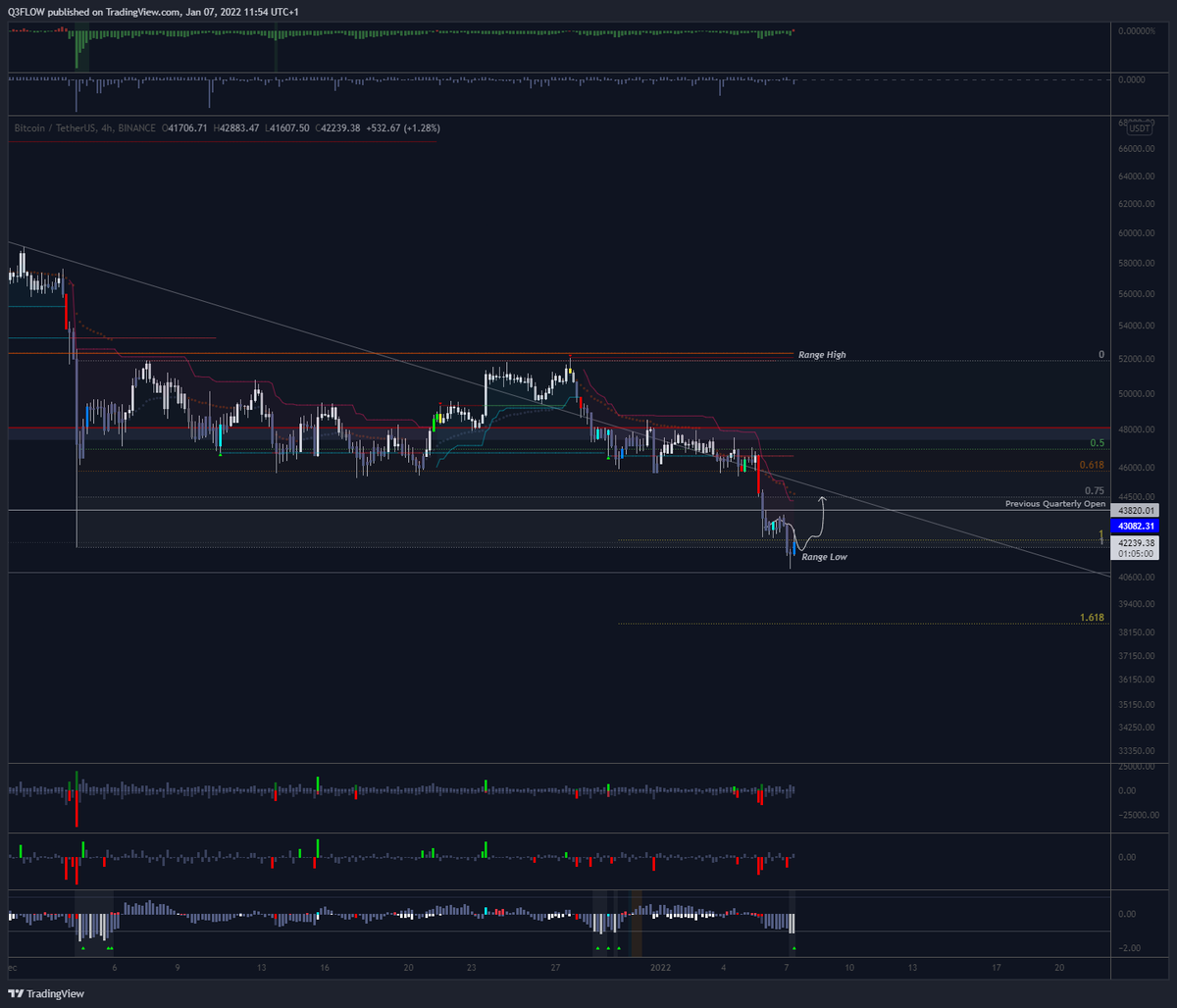Click 46000.00 on the price scale
This screenshot has width=1177, height=1008.
pos(1136,469)
